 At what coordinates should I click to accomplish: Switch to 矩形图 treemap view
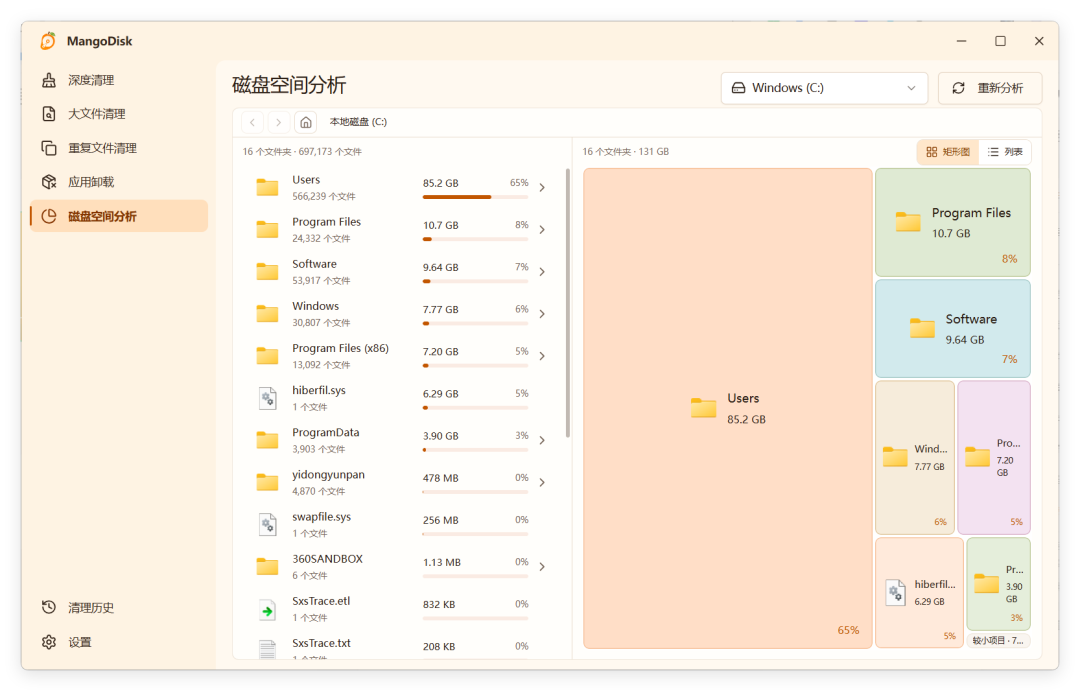pos(948,152)
